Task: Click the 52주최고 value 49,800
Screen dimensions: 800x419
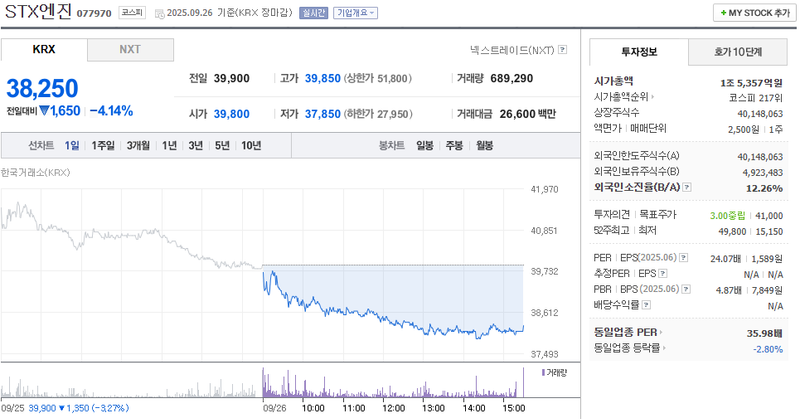Action: click(x=732, y=232)
